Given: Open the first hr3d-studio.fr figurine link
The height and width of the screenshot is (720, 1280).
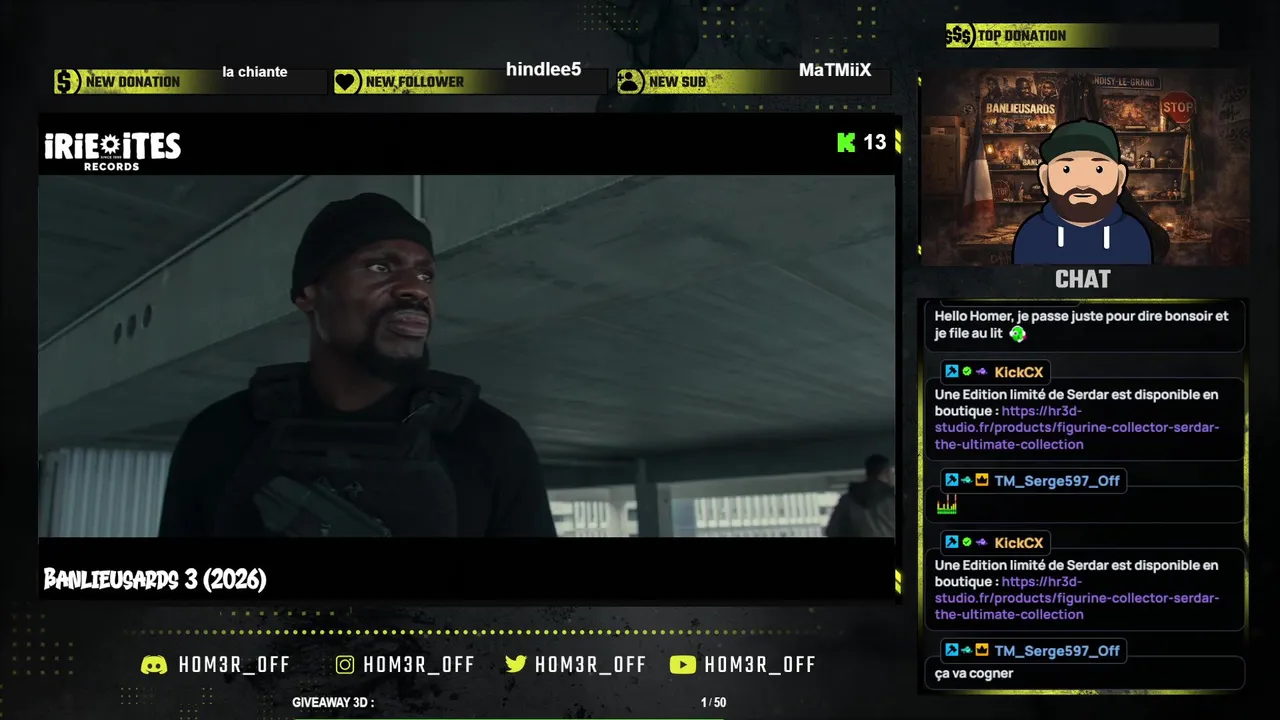Looking at the screenshot, I should point(1077,428).
